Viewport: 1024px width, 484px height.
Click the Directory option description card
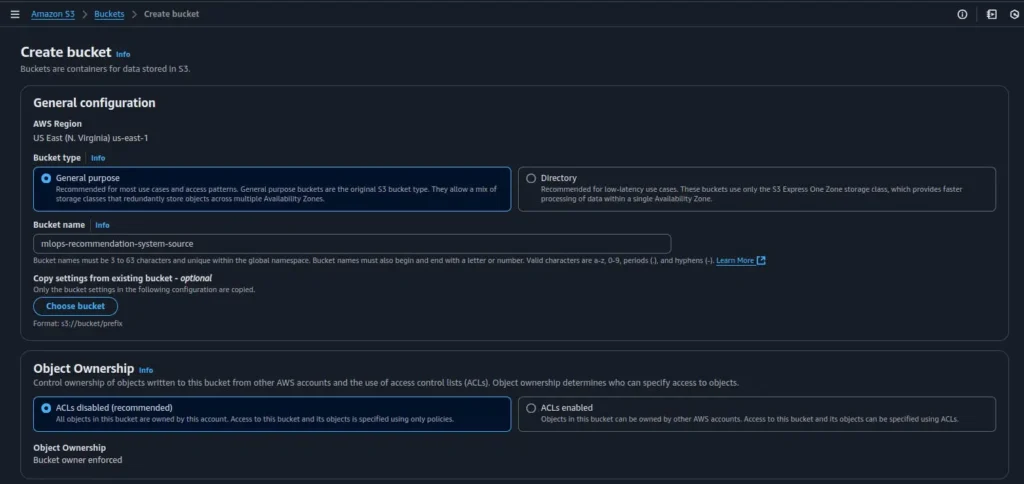point(757,189)
